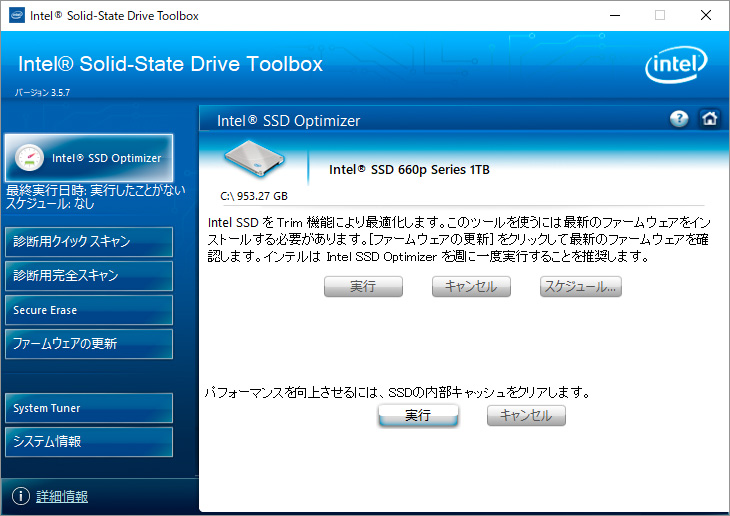
Task: Click 'Intel SSD 660p Series 1TB' text
Action: point(409,170)
